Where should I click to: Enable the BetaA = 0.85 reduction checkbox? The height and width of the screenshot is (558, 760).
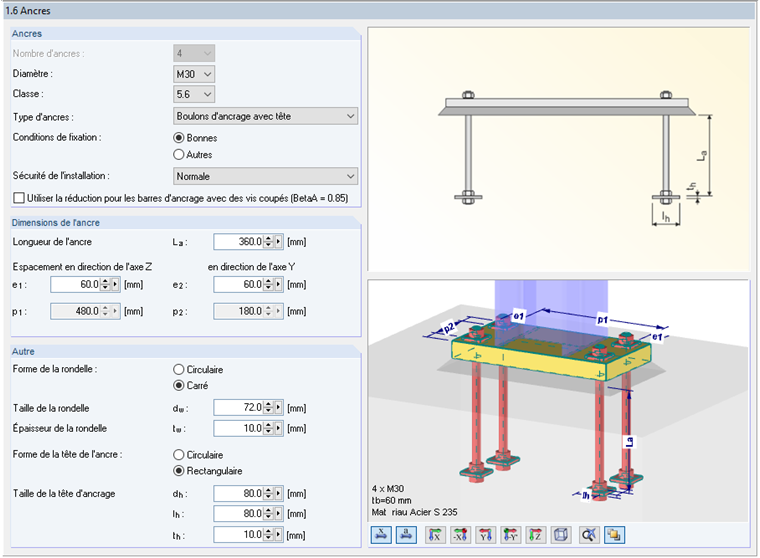(x=19, y=198)
